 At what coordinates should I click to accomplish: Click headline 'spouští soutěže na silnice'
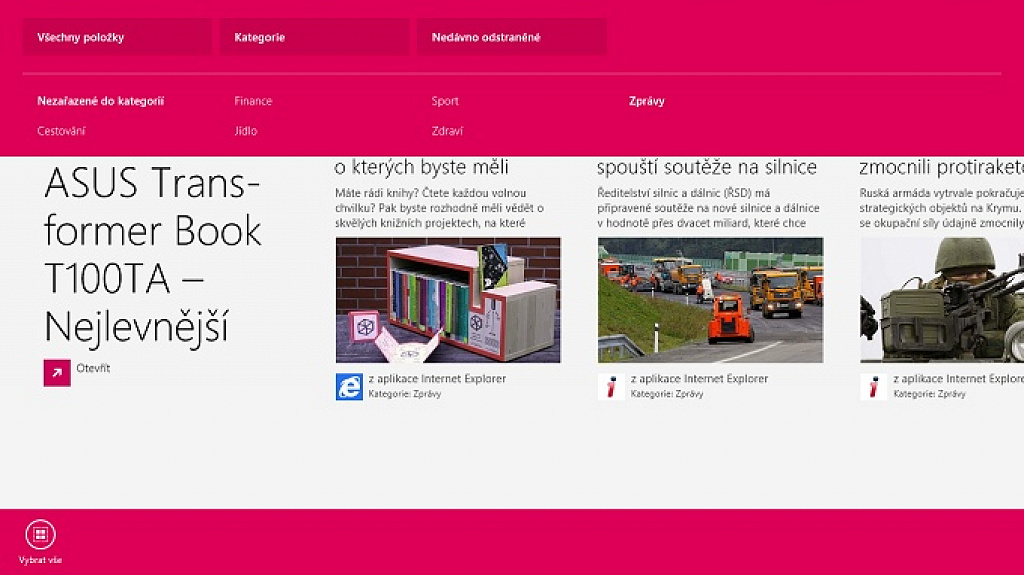[707, 167]
